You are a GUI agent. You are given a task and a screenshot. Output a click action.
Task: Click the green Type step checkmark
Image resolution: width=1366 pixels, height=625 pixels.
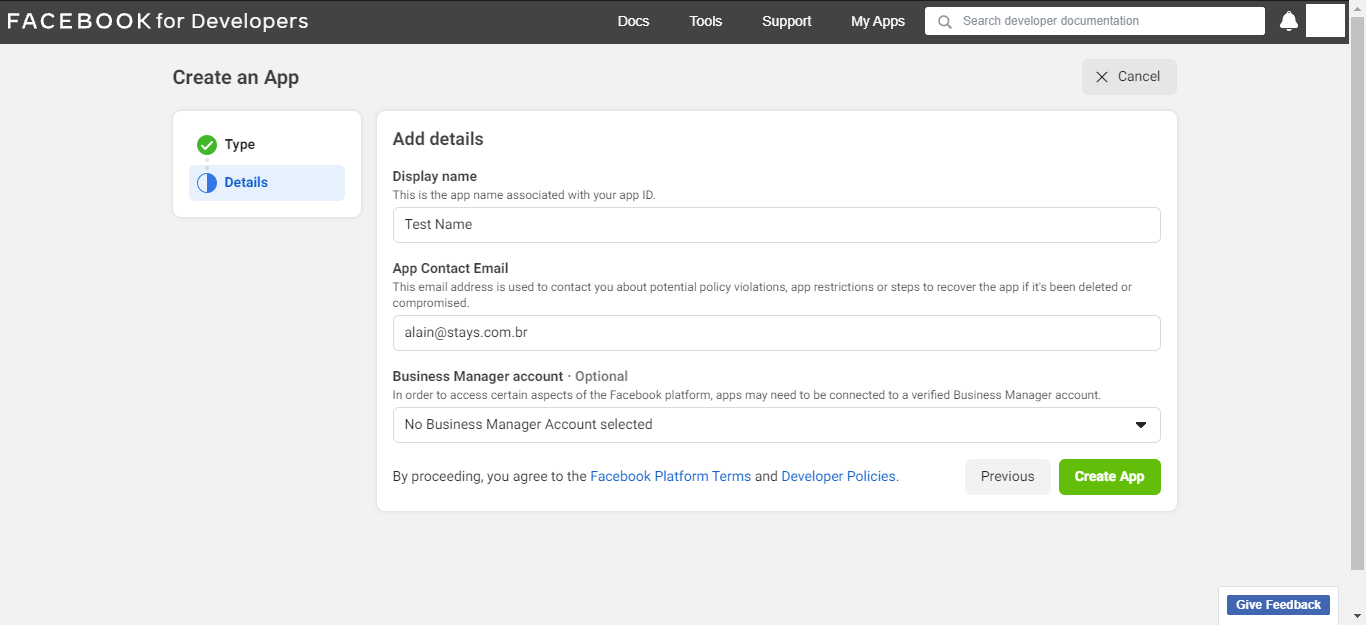207,145
